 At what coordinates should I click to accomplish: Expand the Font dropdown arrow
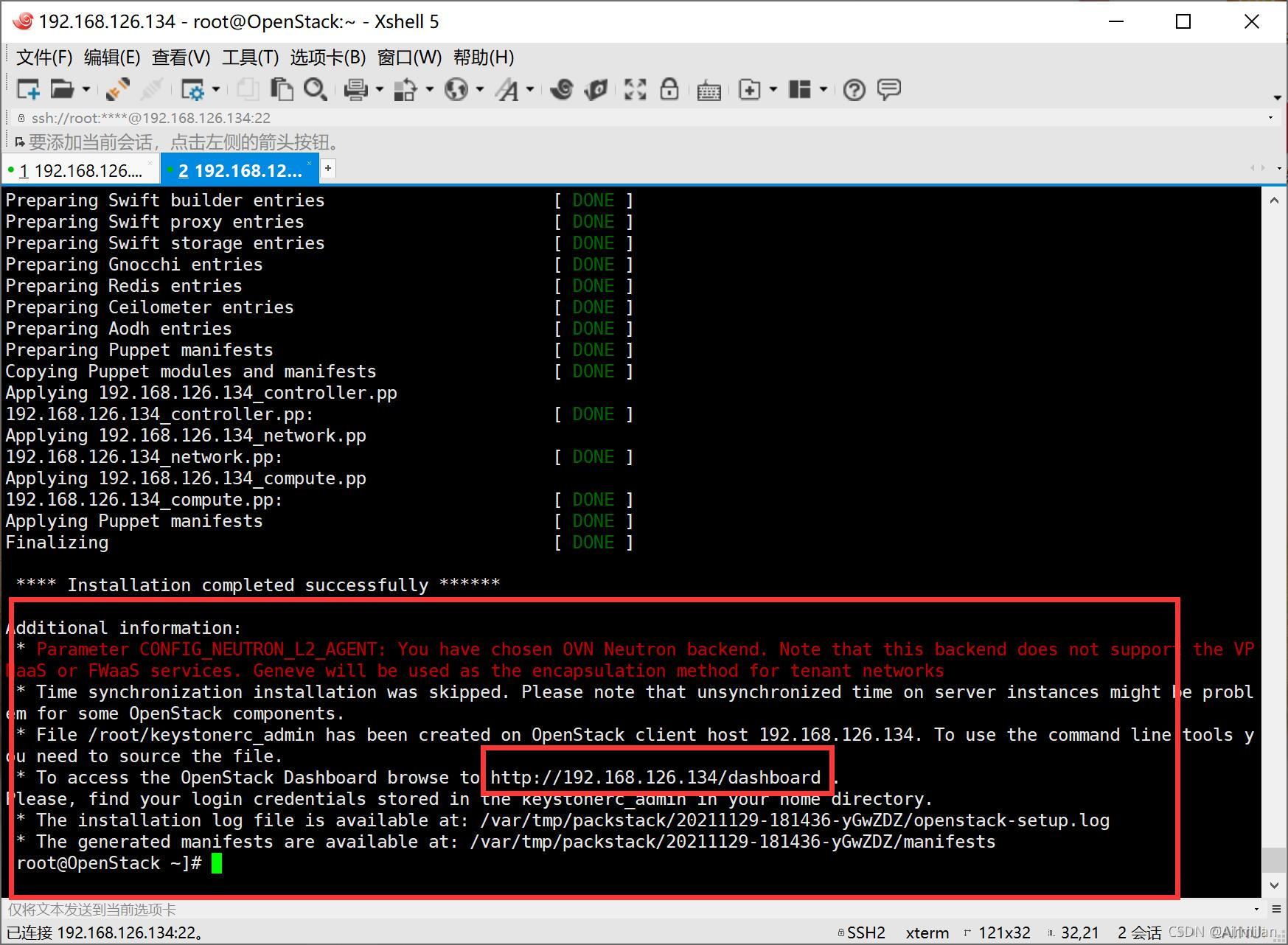pyautogui.click(x=530, y=89)
